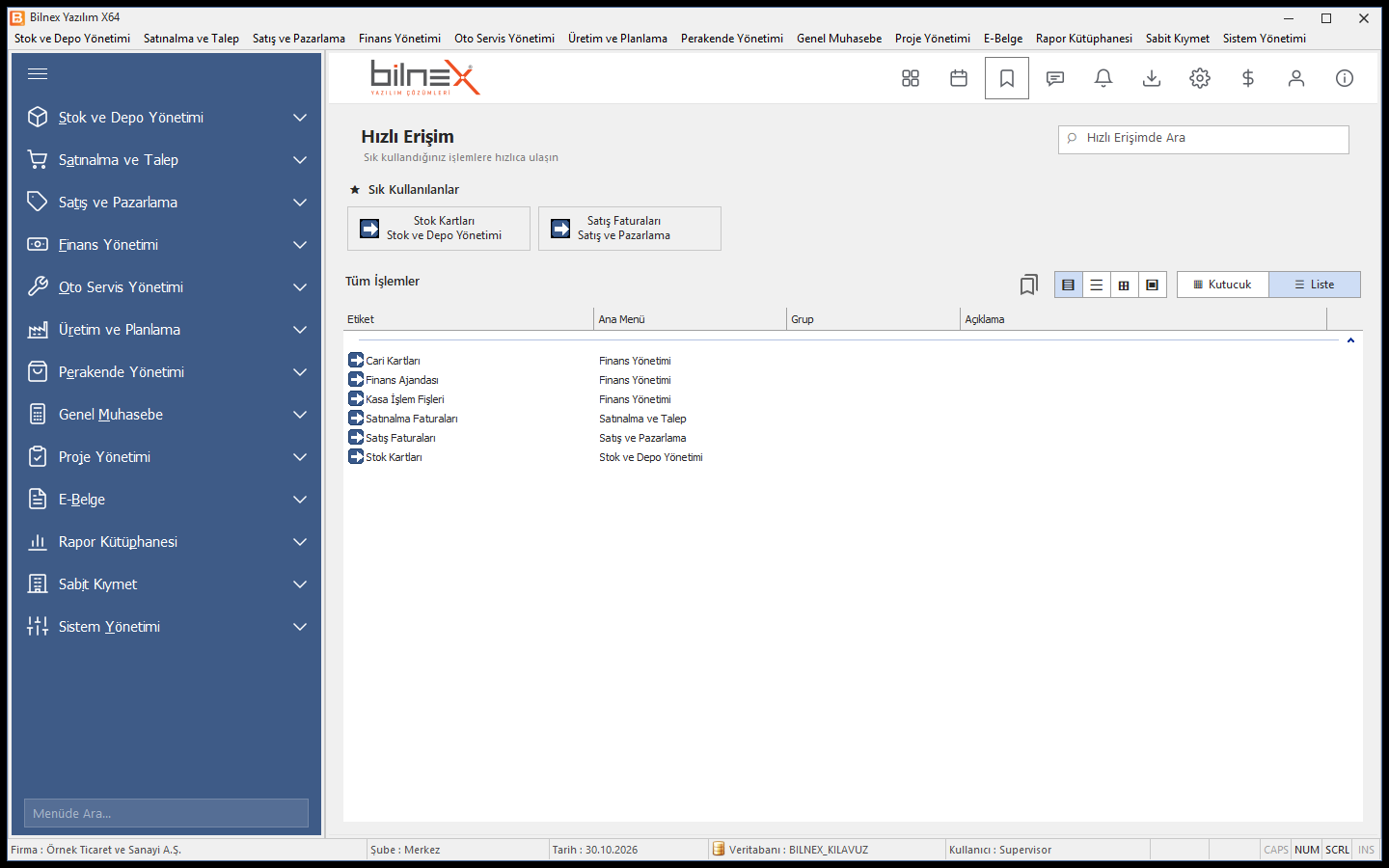
Task: Open the user profile icon
Action: (1296, 78)
